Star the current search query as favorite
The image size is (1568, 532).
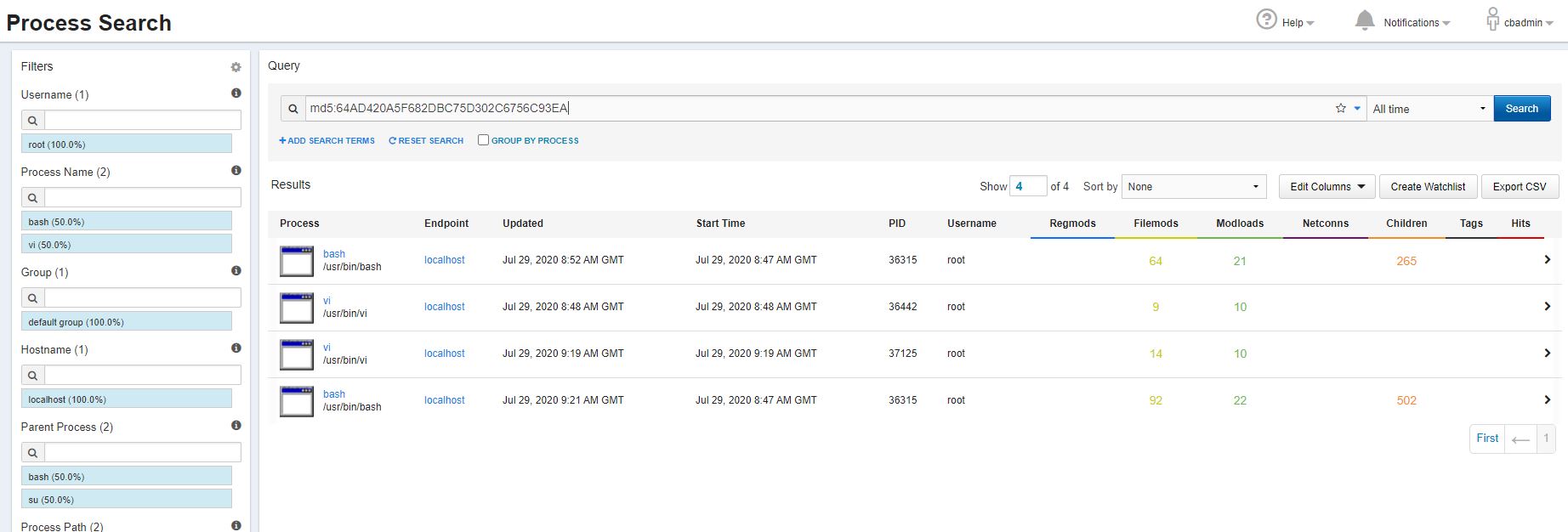1340,108
